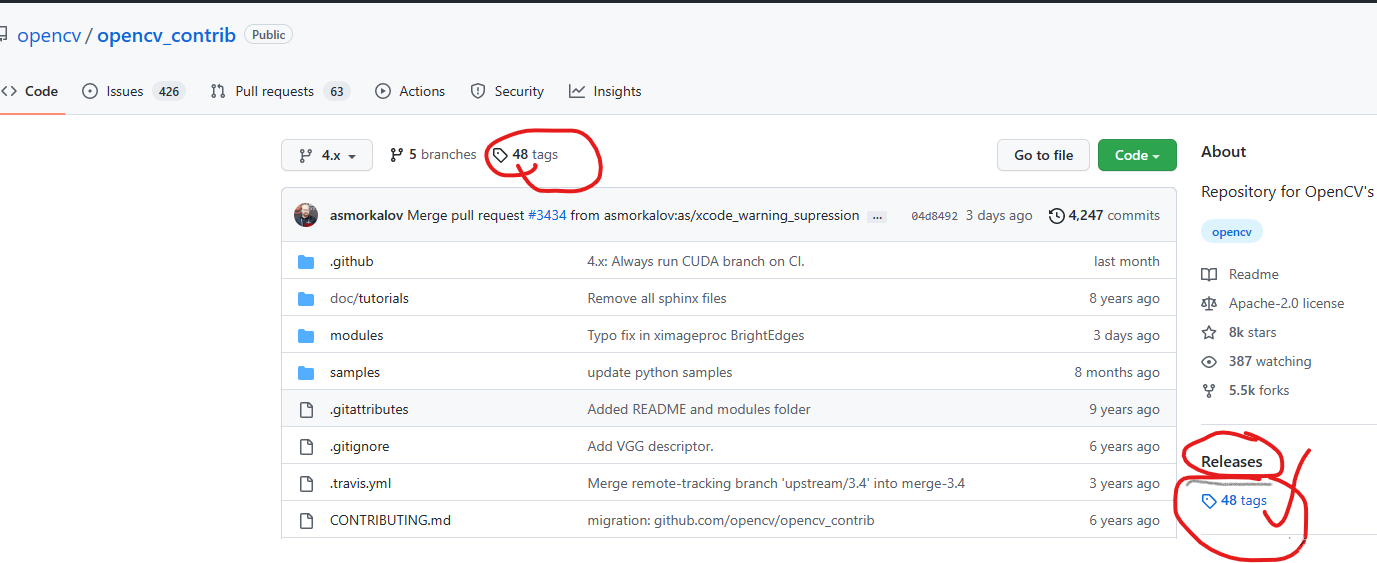Click asmorkalov's avatar picture

click(x=306, y=215)
